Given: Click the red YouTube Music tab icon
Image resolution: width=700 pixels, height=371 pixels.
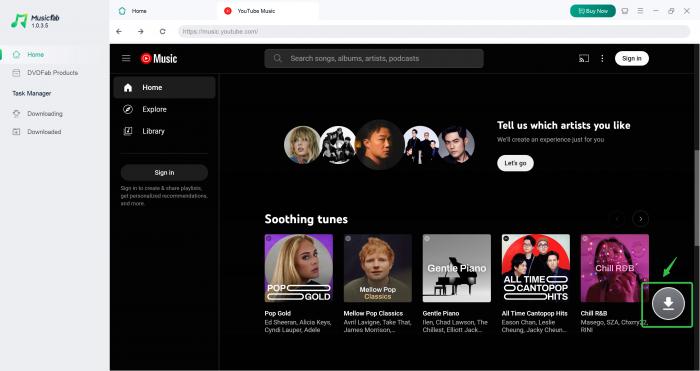Looking at the screenshot, I should (x=228, y=11).
